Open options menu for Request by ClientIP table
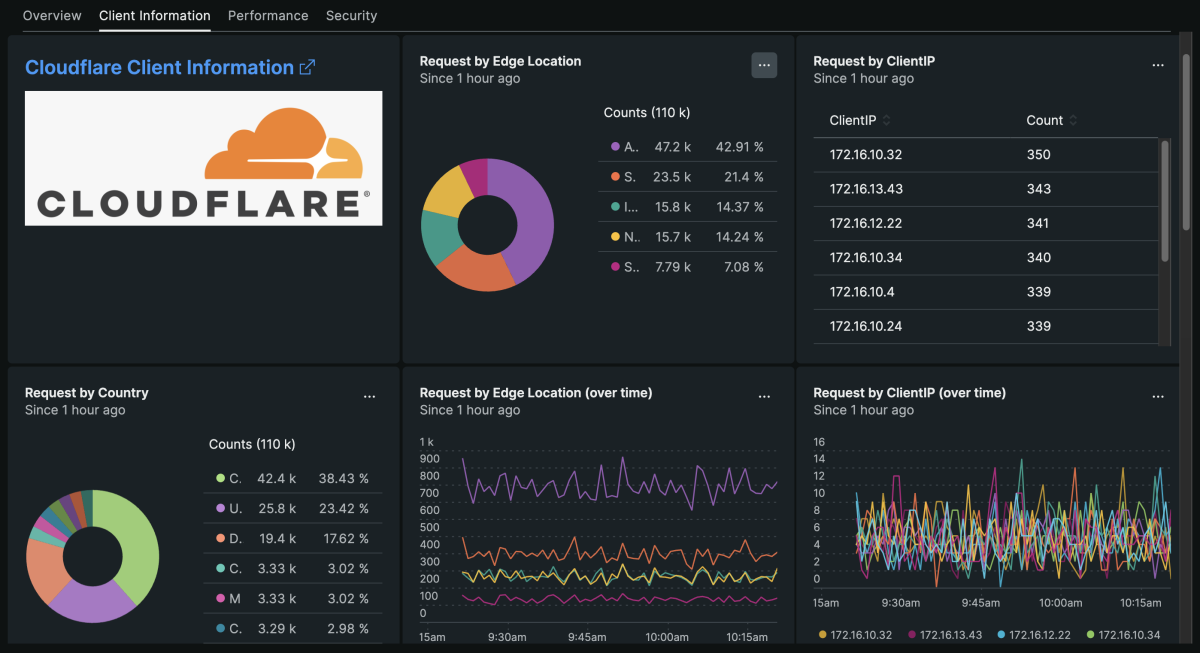The width and height of the screenshot is (1200, 653). [x=1157, y=65]
